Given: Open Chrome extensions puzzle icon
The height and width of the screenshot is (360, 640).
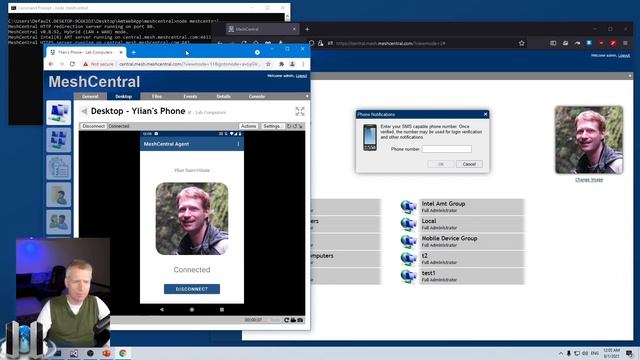Looking at the screenshot, I should click(x=281, y=64).
